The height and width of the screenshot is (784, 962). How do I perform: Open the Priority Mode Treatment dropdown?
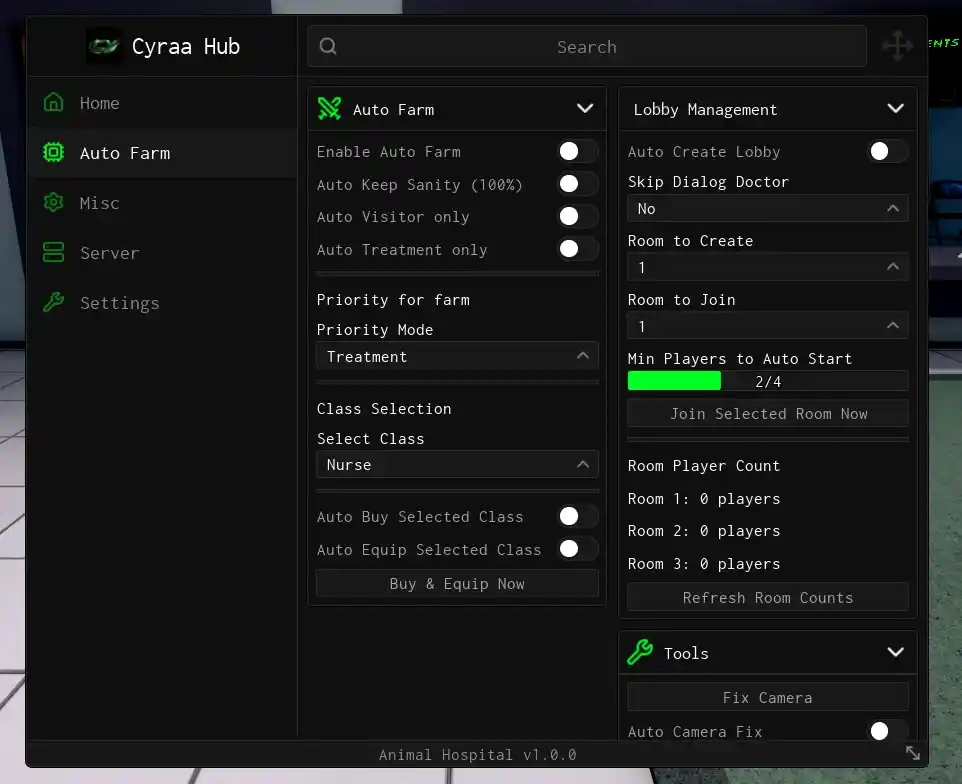[x=457, y=356]
